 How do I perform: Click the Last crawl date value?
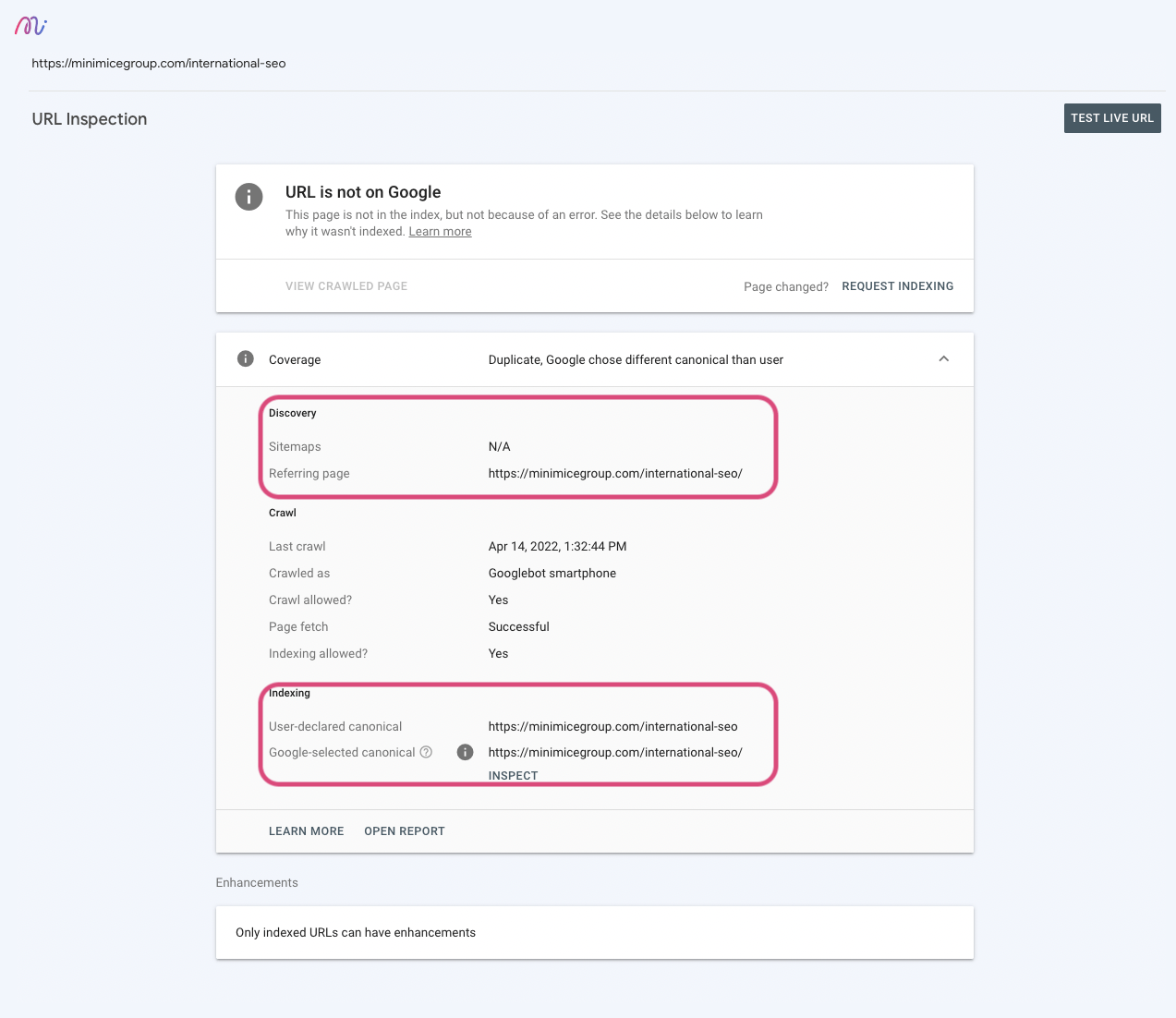tap(557, 546)
